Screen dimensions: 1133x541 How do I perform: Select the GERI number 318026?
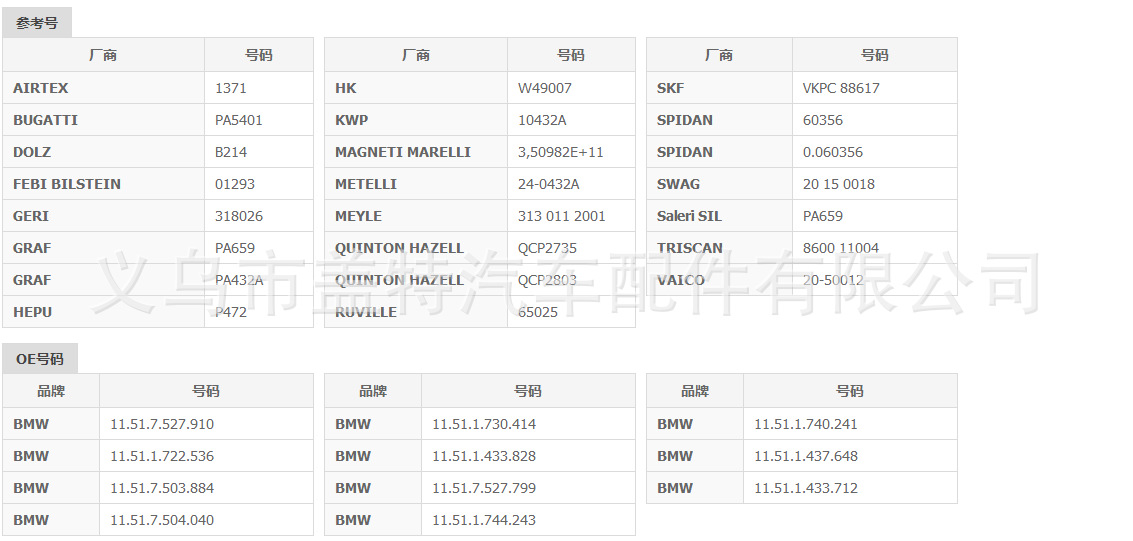237,216
